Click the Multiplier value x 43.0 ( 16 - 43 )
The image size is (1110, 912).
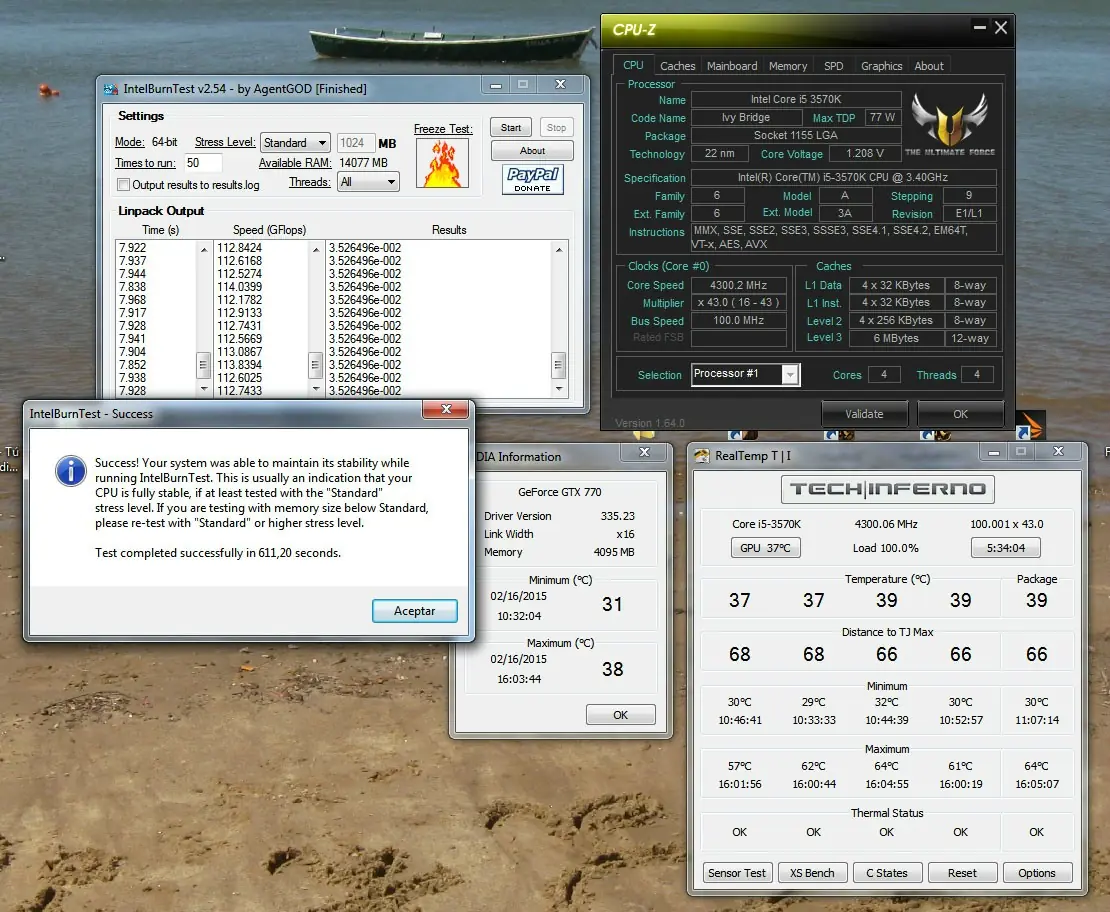[738, 302]
